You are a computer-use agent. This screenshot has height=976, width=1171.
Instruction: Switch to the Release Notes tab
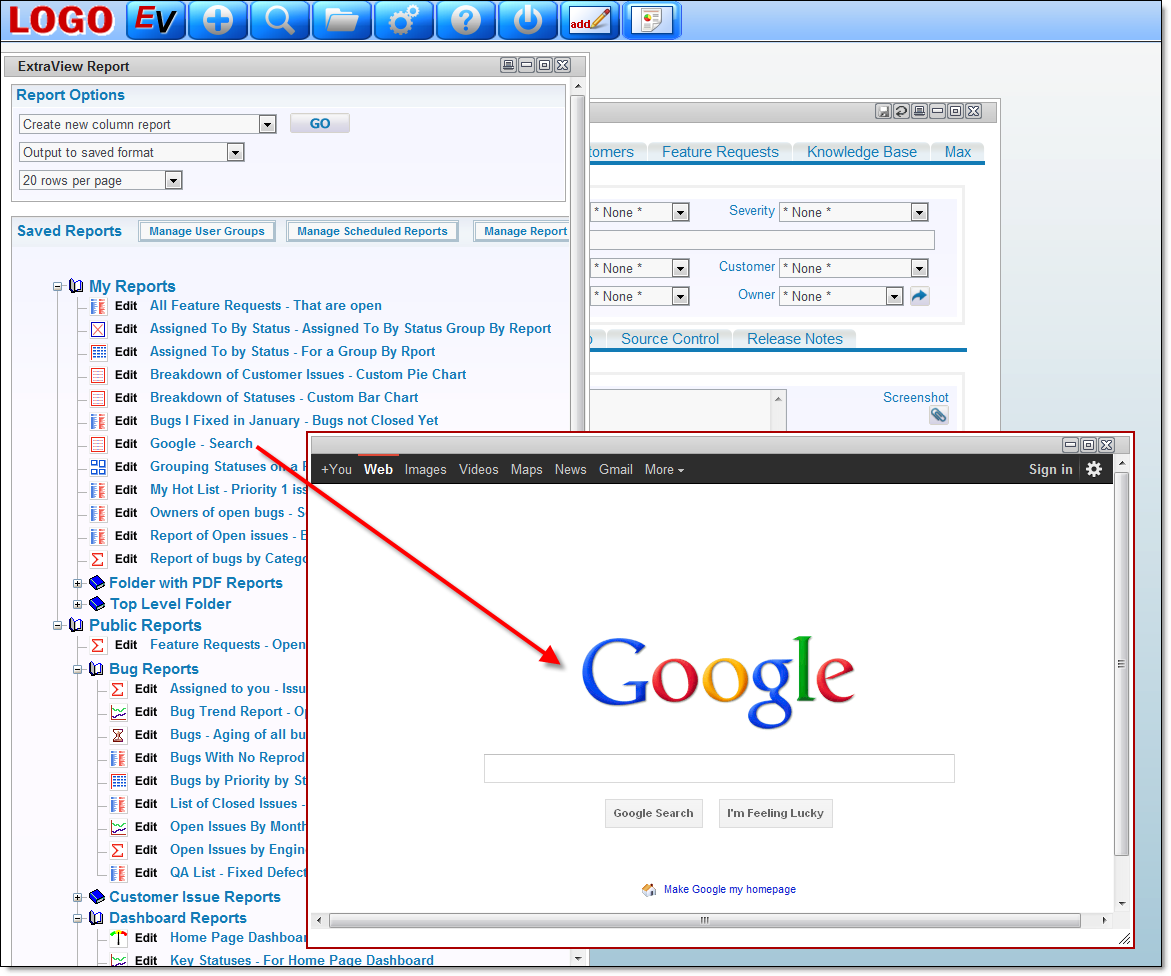click(x=795, y=339)
